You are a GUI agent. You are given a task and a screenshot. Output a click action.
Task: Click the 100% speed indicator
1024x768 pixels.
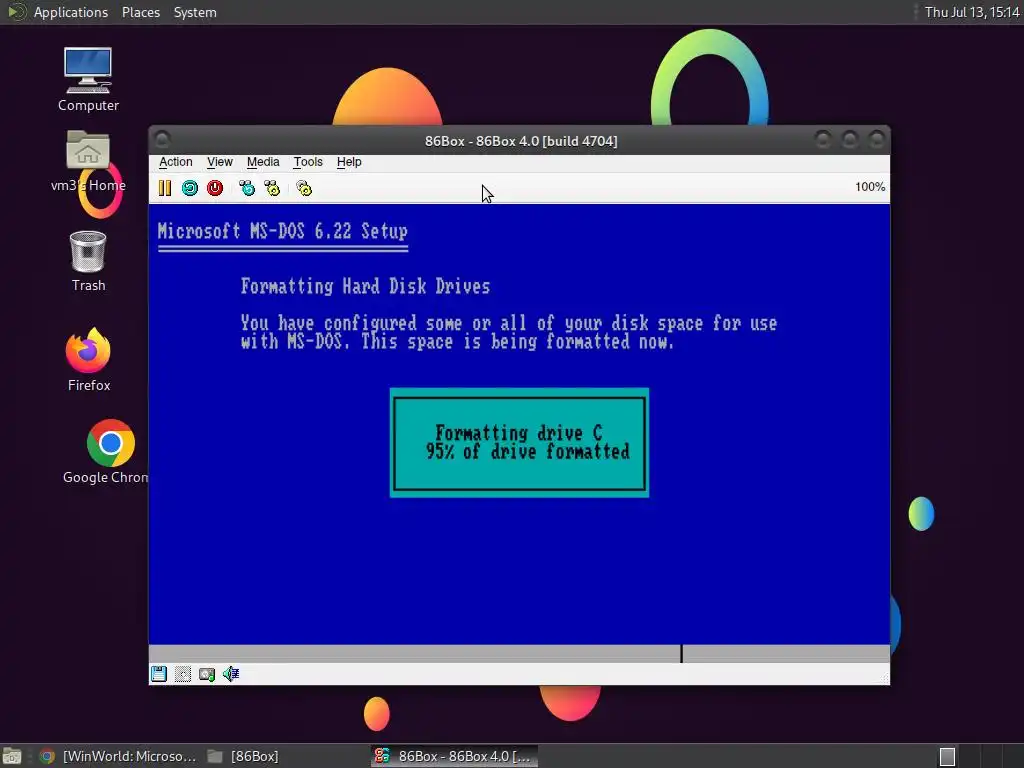click(870, 187)
